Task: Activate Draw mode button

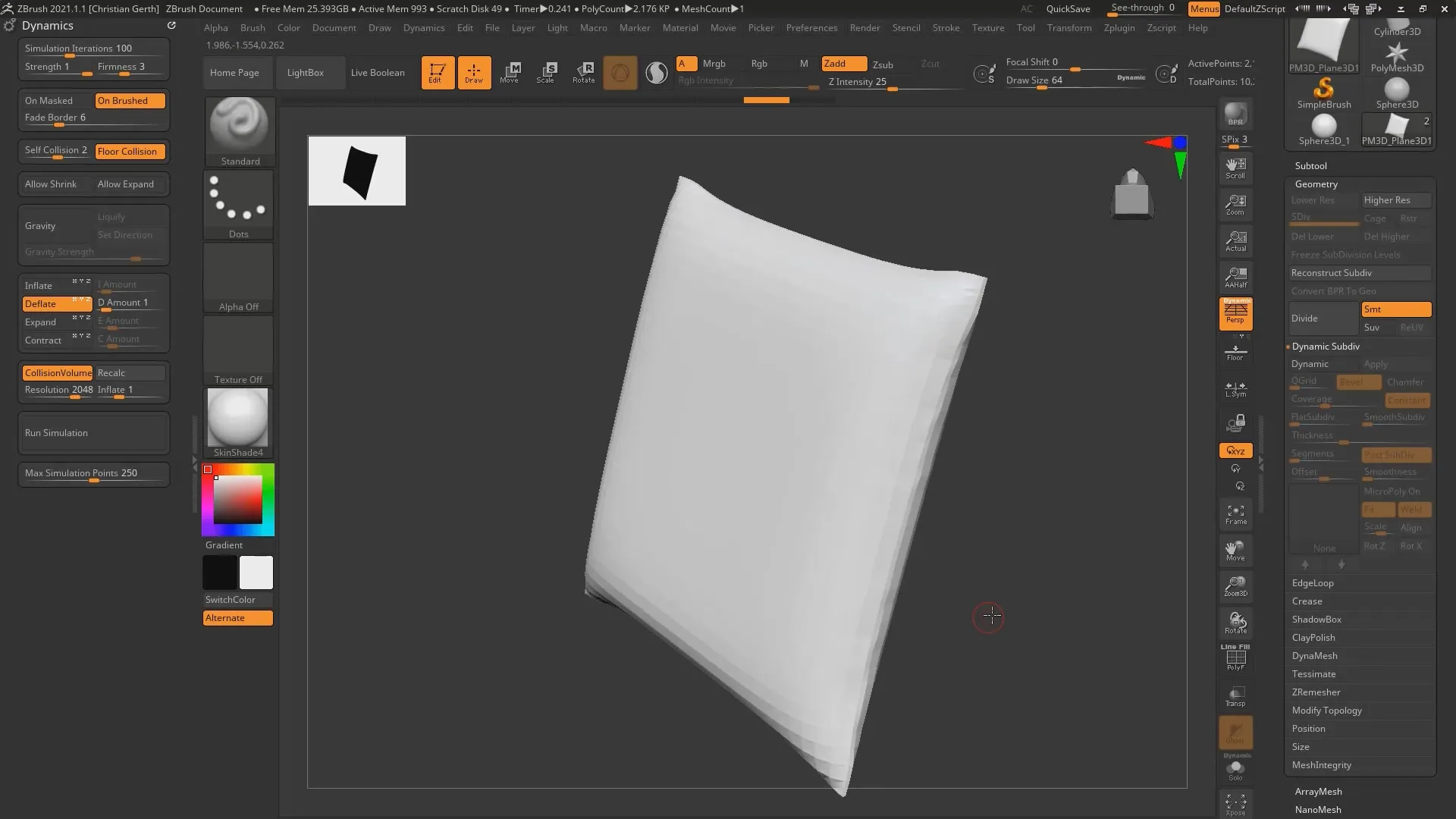Action: pos(474,73)
